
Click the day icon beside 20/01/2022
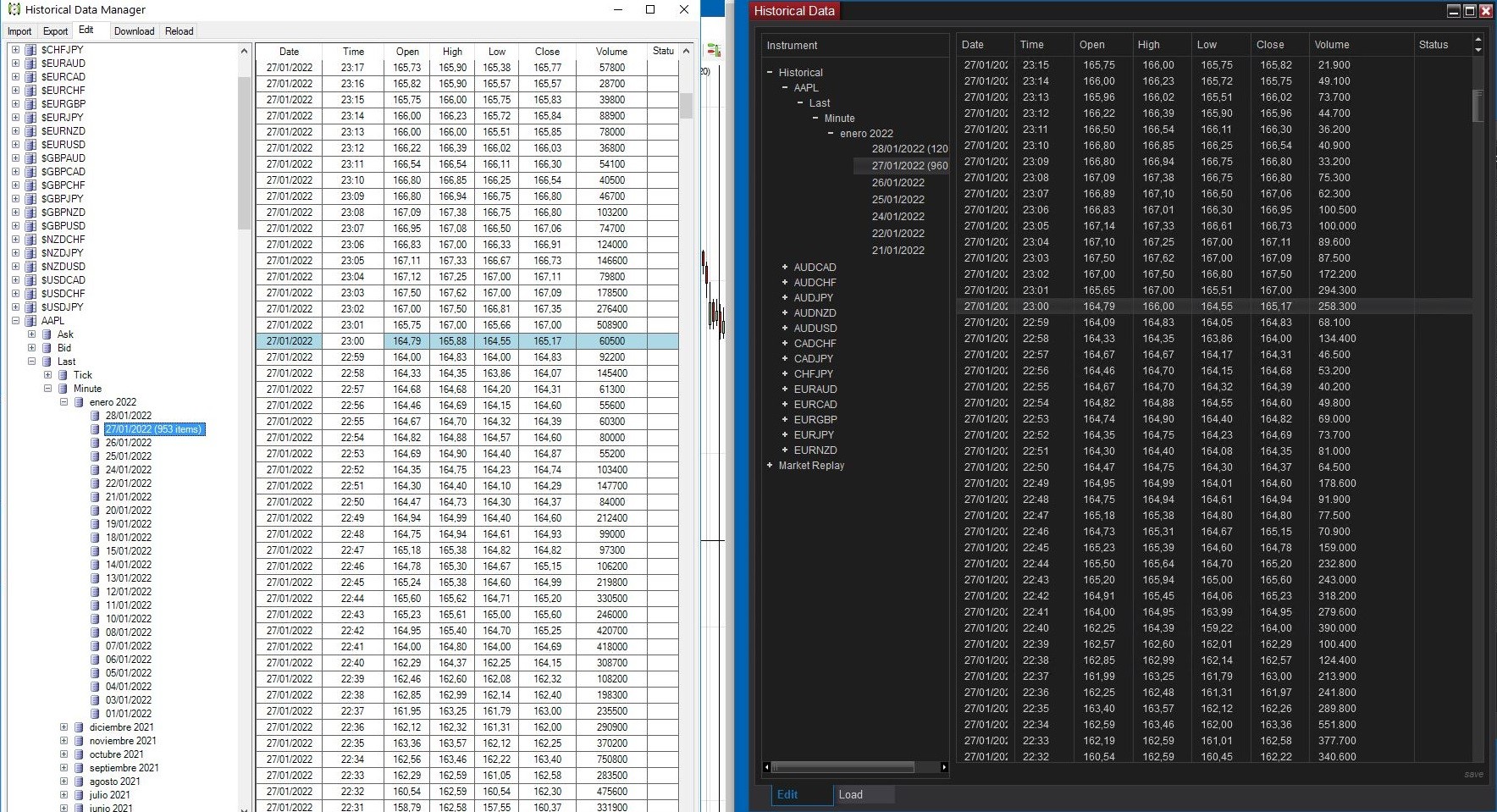[x=95, y=511]
